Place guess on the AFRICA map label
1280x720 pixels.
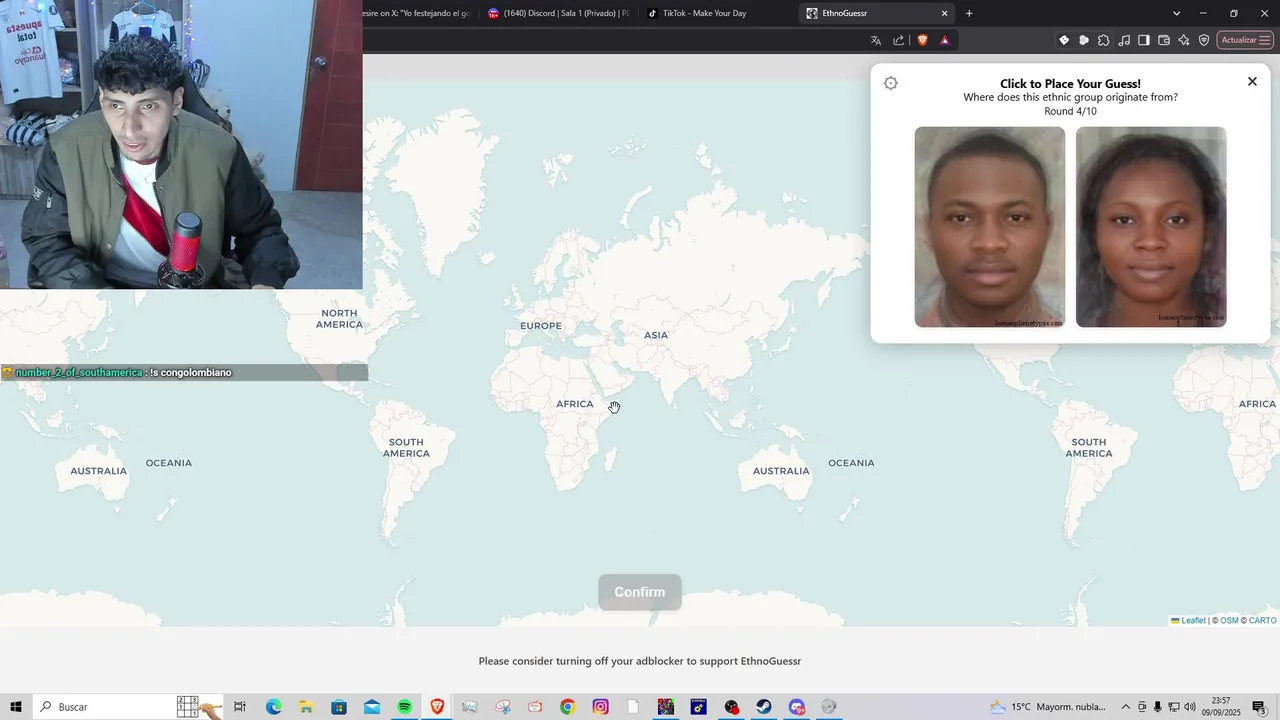click(x=575, y=404)
